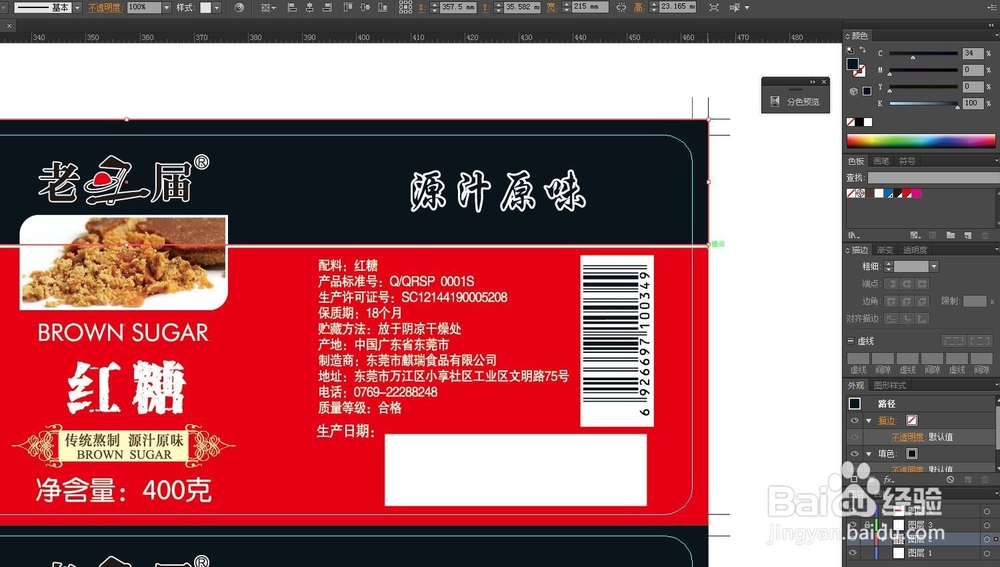The width and height of the screenshot is (1000, 567).
Task: Click horizontal align right icon
Action: [327, 8]
